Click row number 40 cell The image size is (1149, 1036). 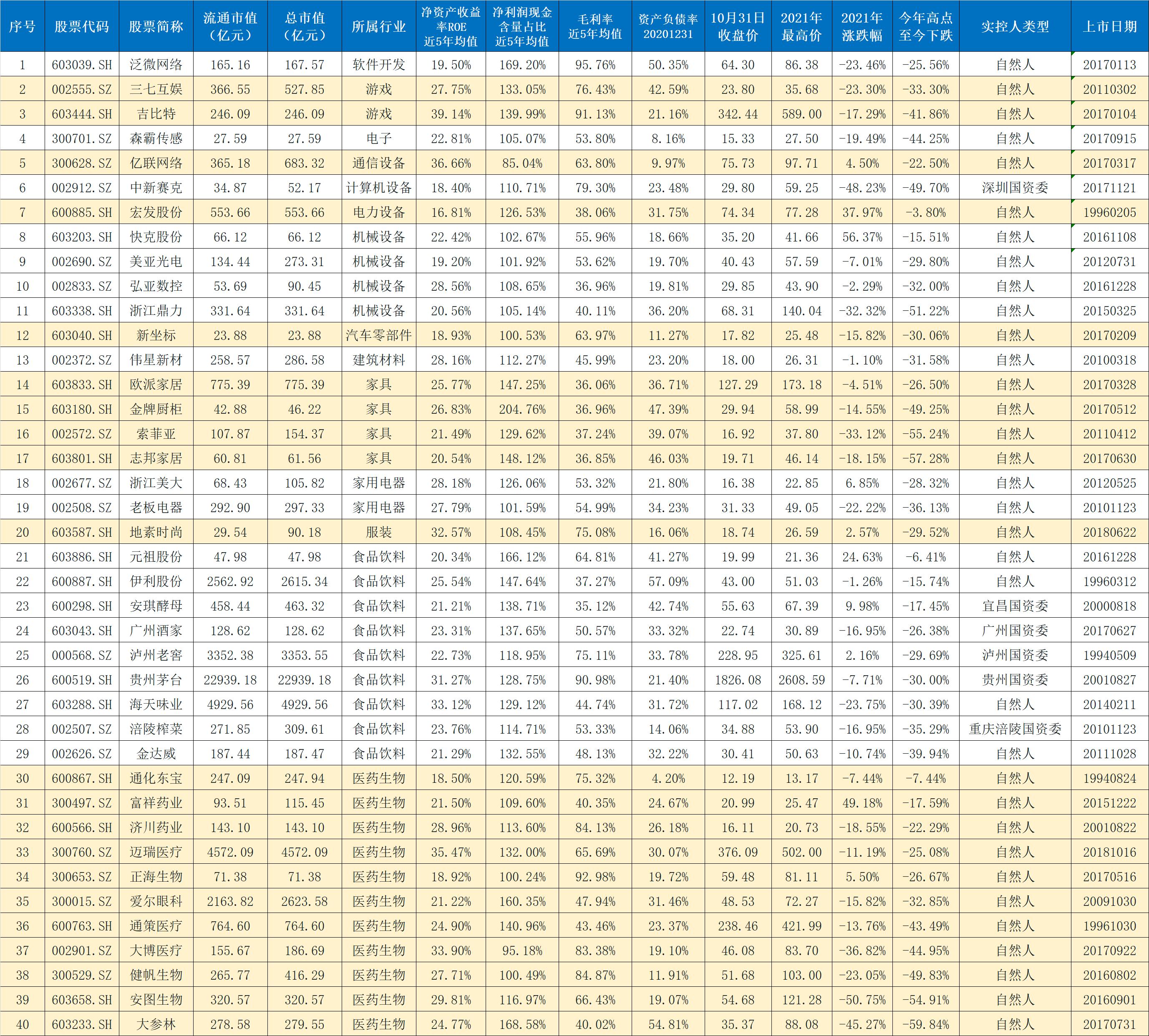point(22,1024)
